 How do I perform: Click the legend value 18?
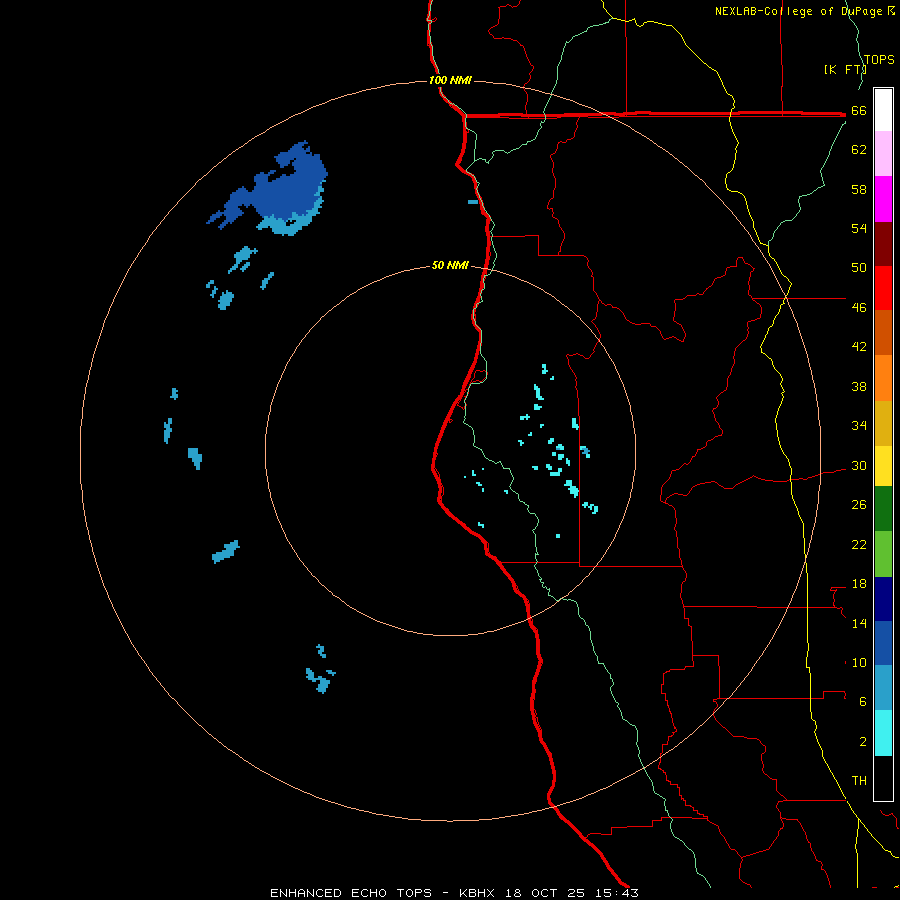coord(859,584)
